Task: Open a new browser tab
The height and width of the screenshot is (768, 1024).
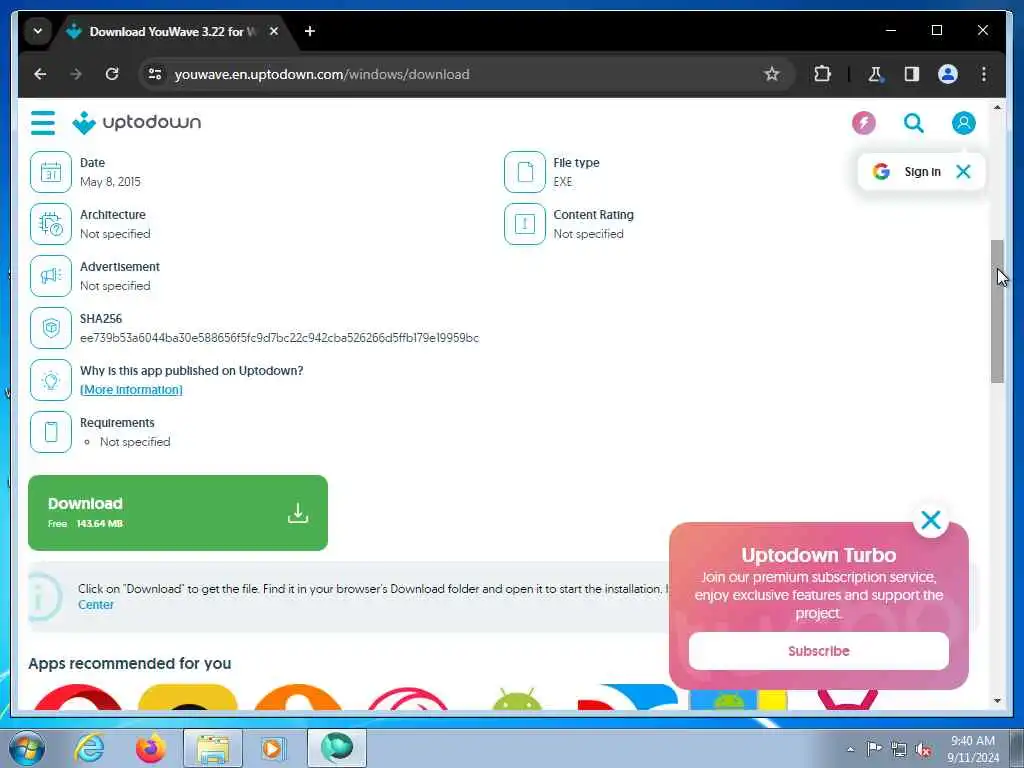Action: pyautogui.click(x=310, y=31)
